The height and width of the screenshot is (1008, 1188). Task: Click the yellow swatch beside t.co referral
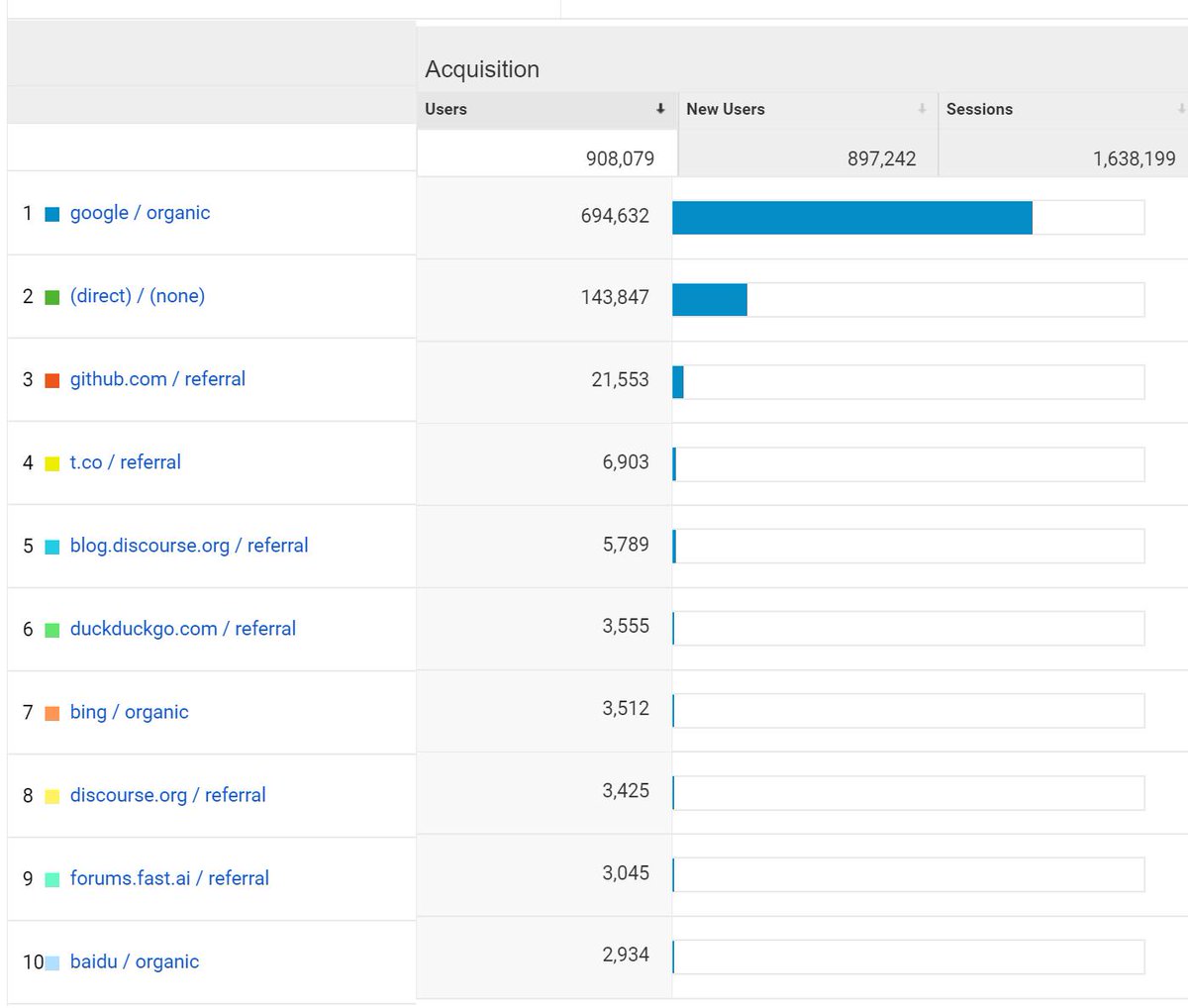pos(52,463)
